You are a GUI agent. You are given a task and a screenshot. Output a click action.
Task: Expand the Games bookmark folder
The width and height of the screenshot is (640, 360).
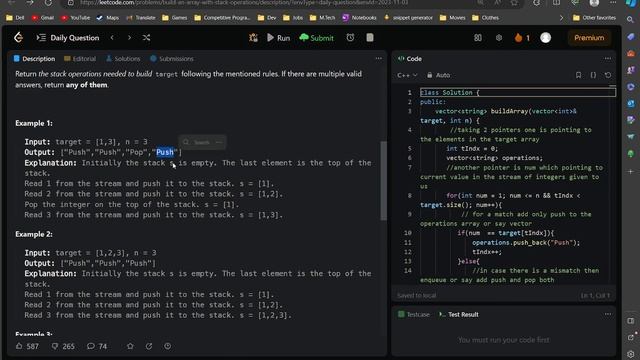click(x=175, y=18)
